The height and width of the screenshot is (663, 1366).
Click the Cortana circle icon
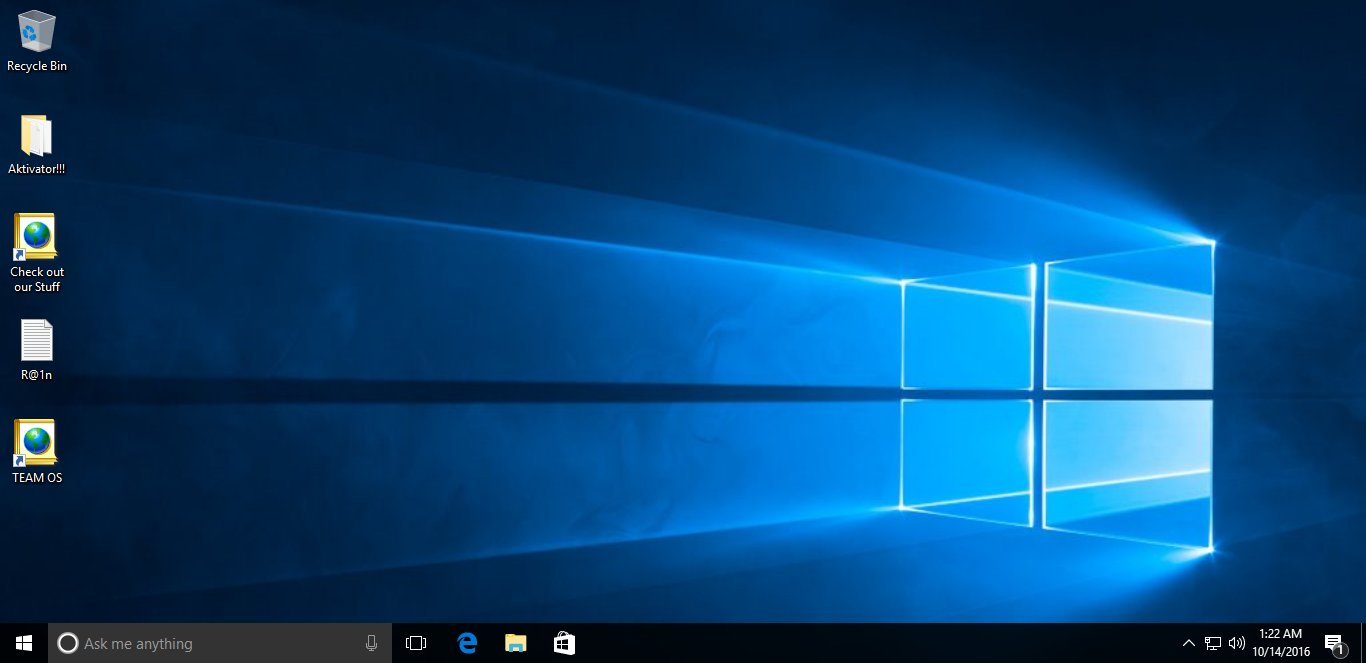[x=68, y=643]
